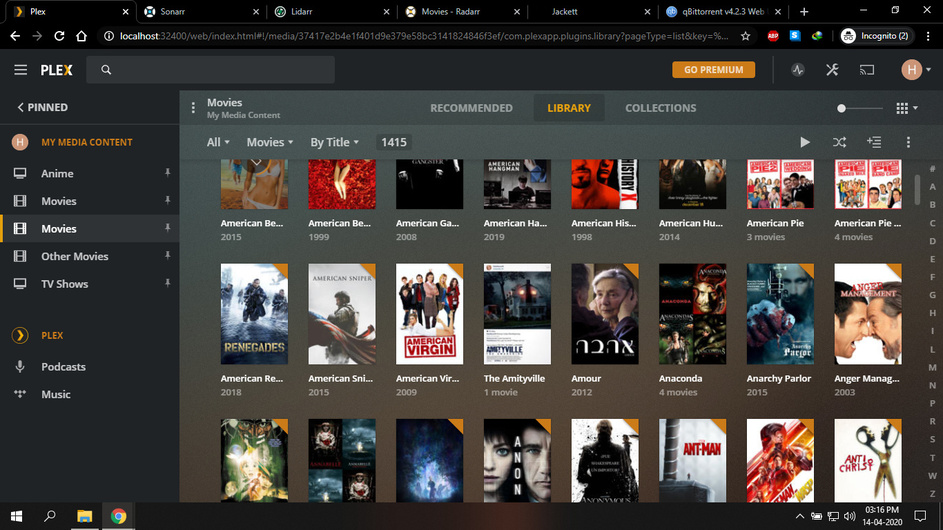
Task: Switch to the Jackett browser tab
Action: point(593,11)
